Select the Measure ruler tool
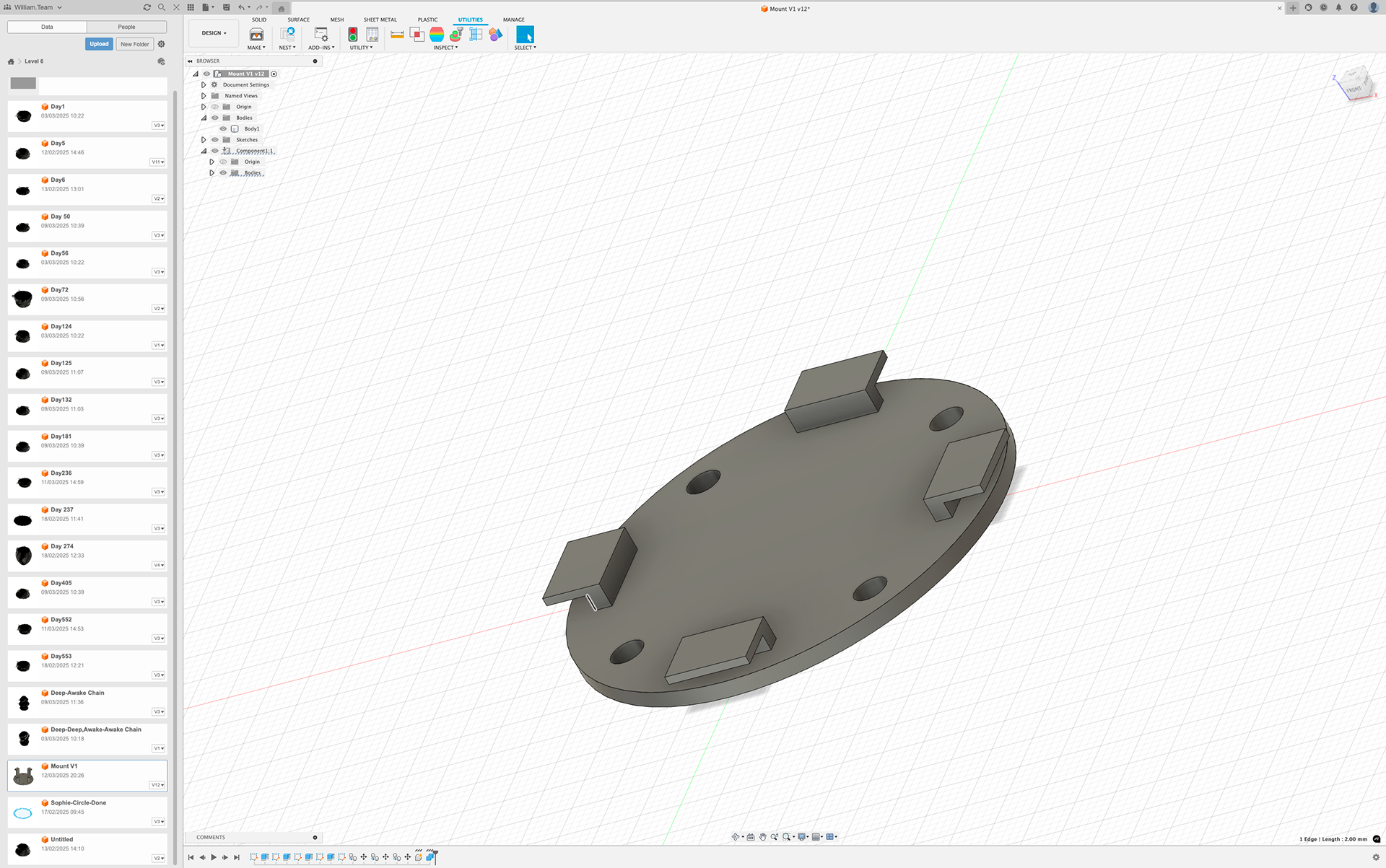Screen dimensions: 1386x868 (x=397, y=35)
